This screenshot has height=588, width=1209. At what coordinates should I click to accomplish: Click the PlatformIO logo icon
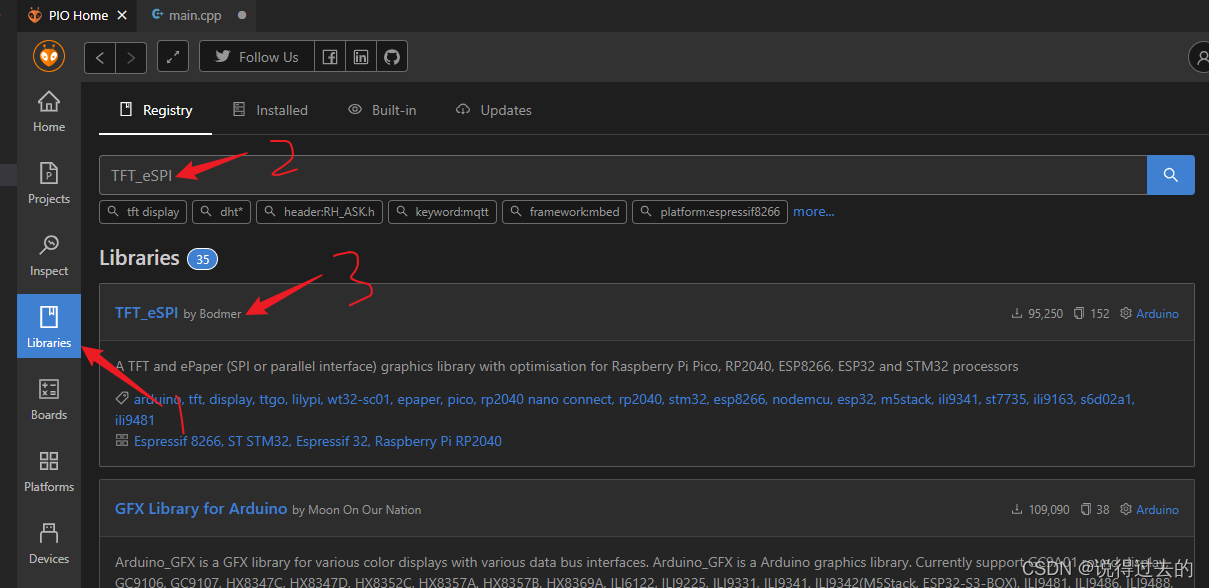[x=49, y=56]
